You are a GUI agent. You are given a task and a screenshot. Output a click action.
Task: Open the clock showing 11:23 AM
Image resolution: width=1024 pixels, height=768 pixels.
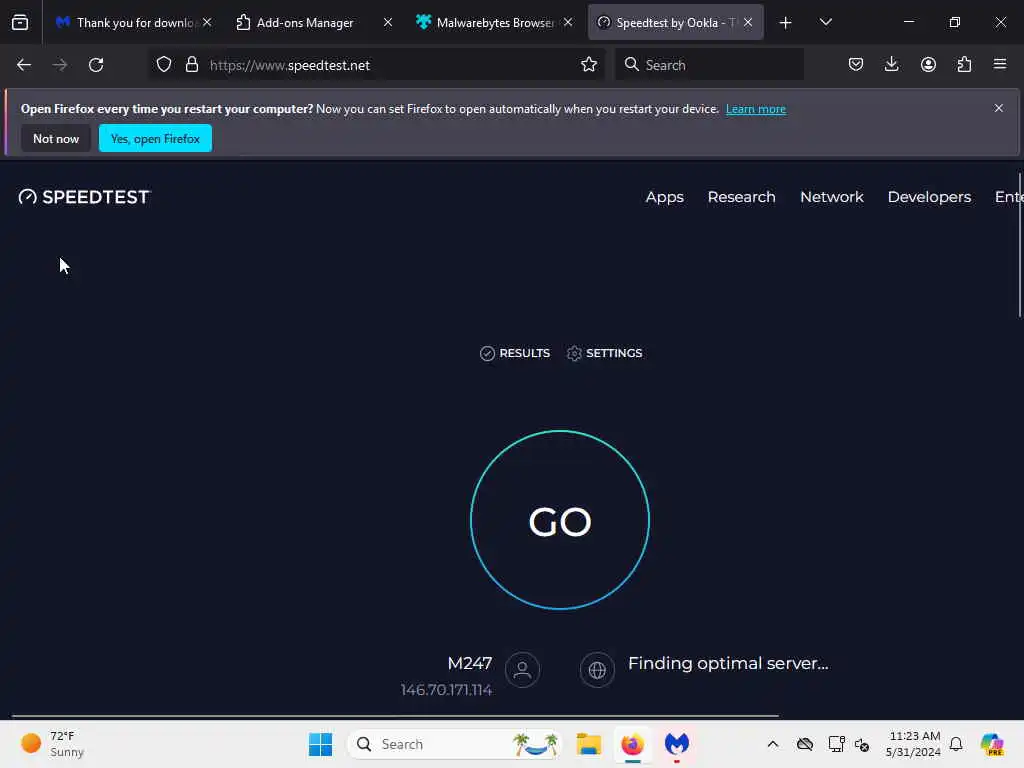point(913,744)
